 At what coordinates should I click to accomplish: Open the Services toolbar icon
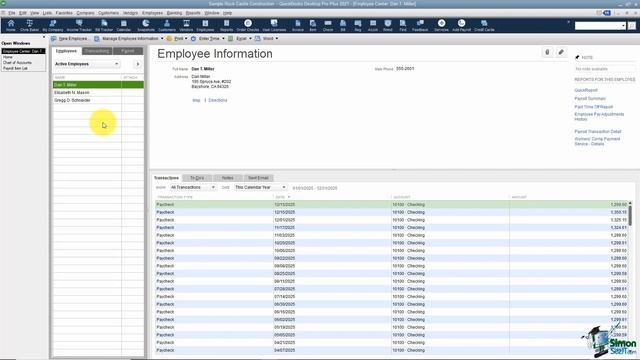[441, 25]
